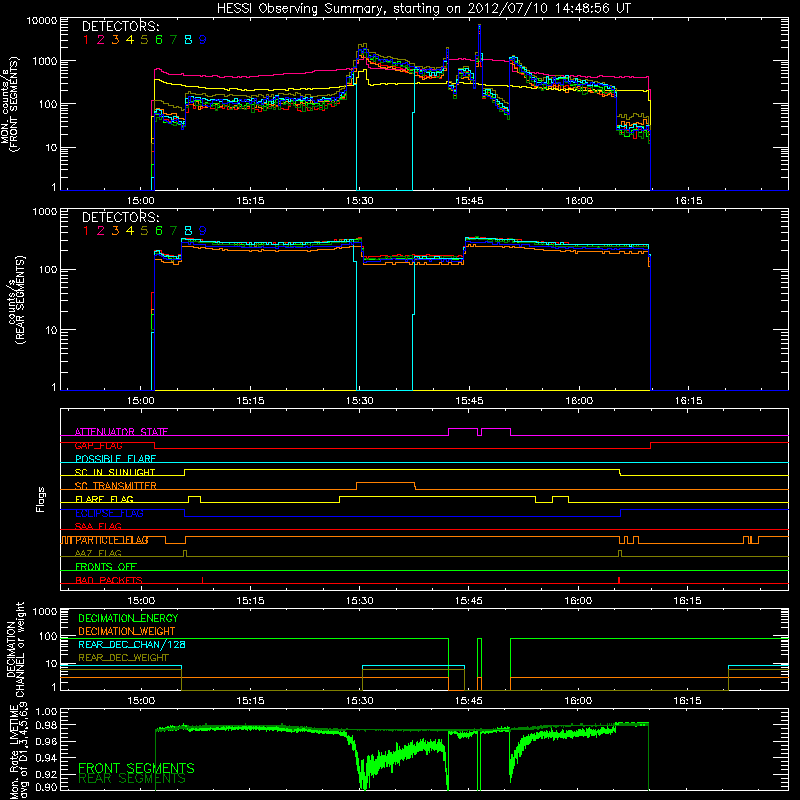Click the DECIMATION_ENERGY legend label

[128, 618]
